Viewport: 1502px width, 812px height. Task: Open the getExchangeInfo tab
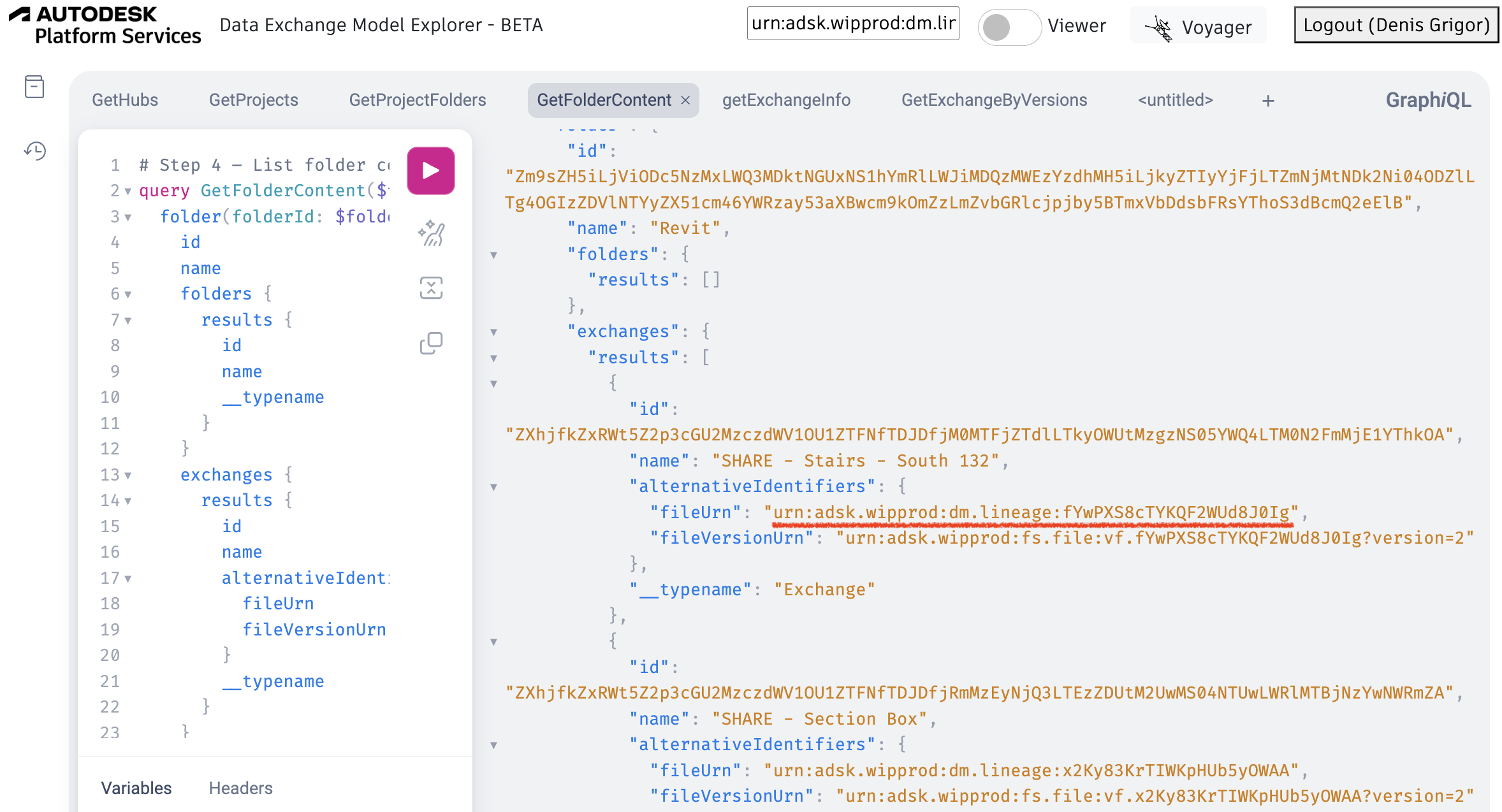pyautogui.click(x=786, y=100)
